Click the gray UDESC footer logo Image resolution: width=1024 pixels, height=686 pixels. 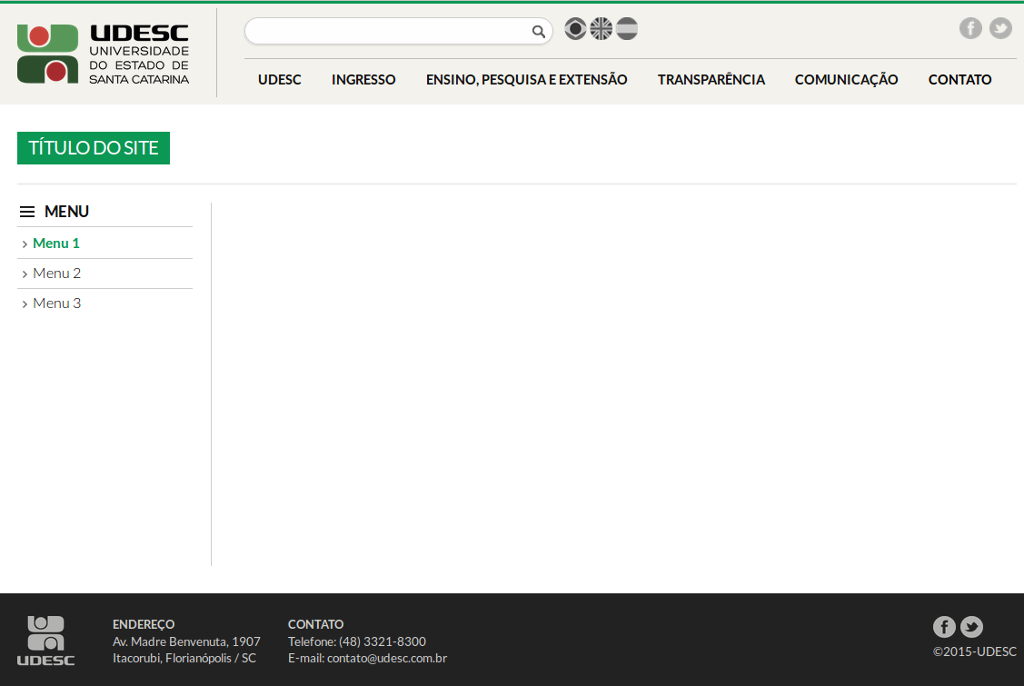46,640
